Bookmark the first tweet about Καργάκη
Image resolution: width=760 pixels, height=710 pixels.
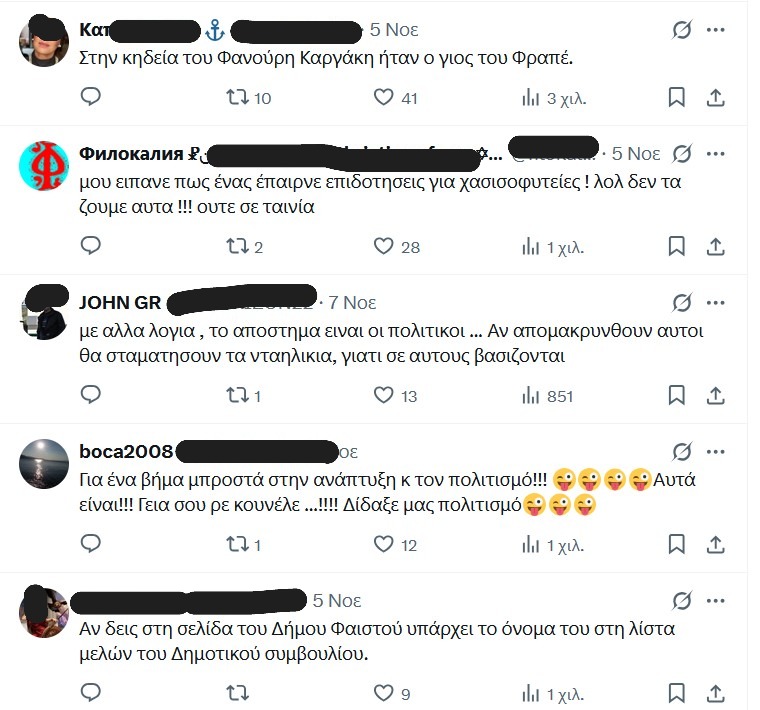(x=676, y=97)
